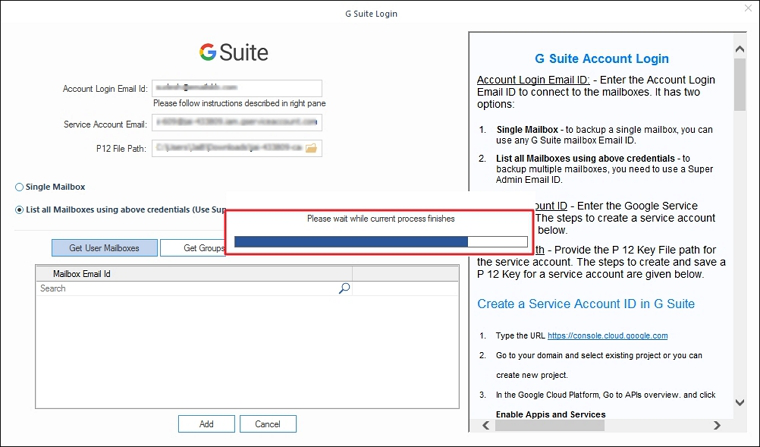This screenshot has width=760, height=447.
Task: Click the G Suite logo
Action: coord(234,52)
